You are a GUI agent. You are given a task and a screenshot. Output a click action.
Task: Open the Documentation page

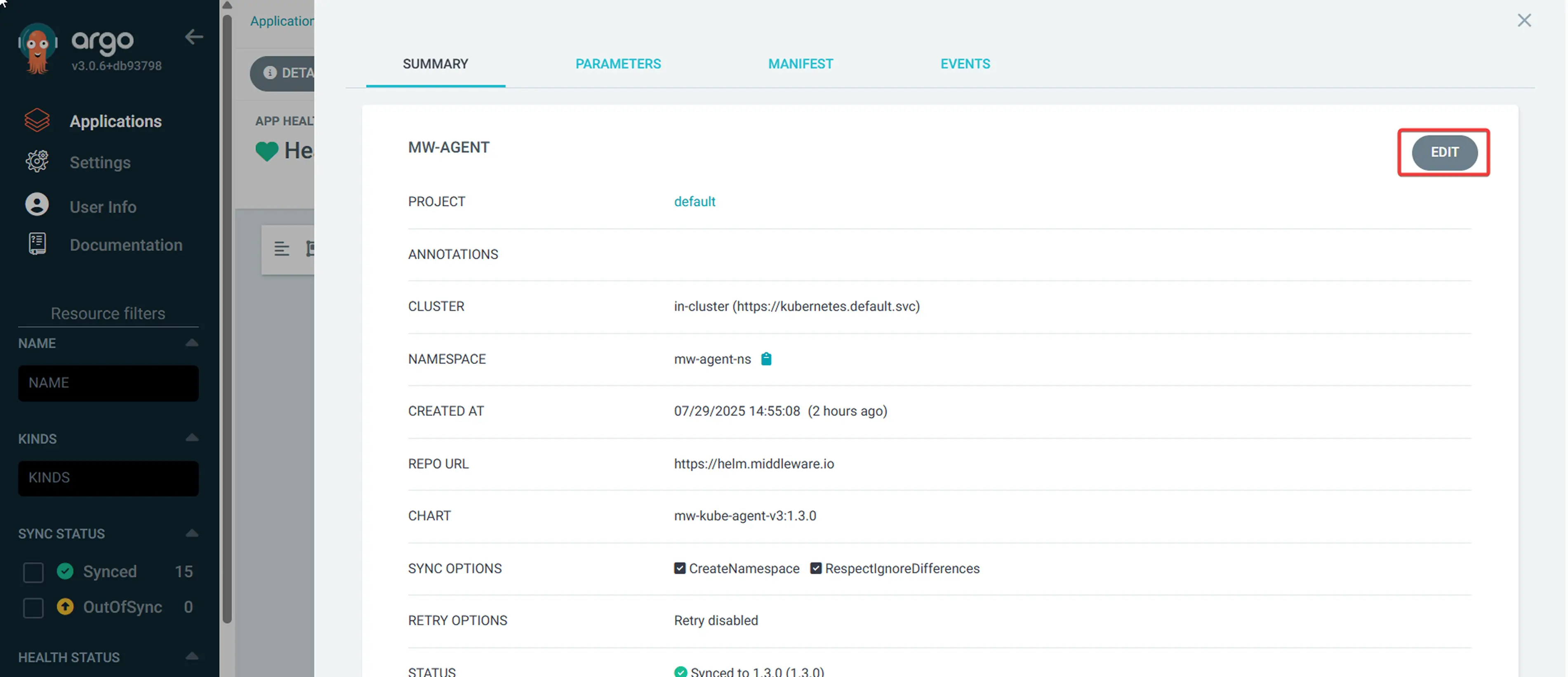point(126,244)
